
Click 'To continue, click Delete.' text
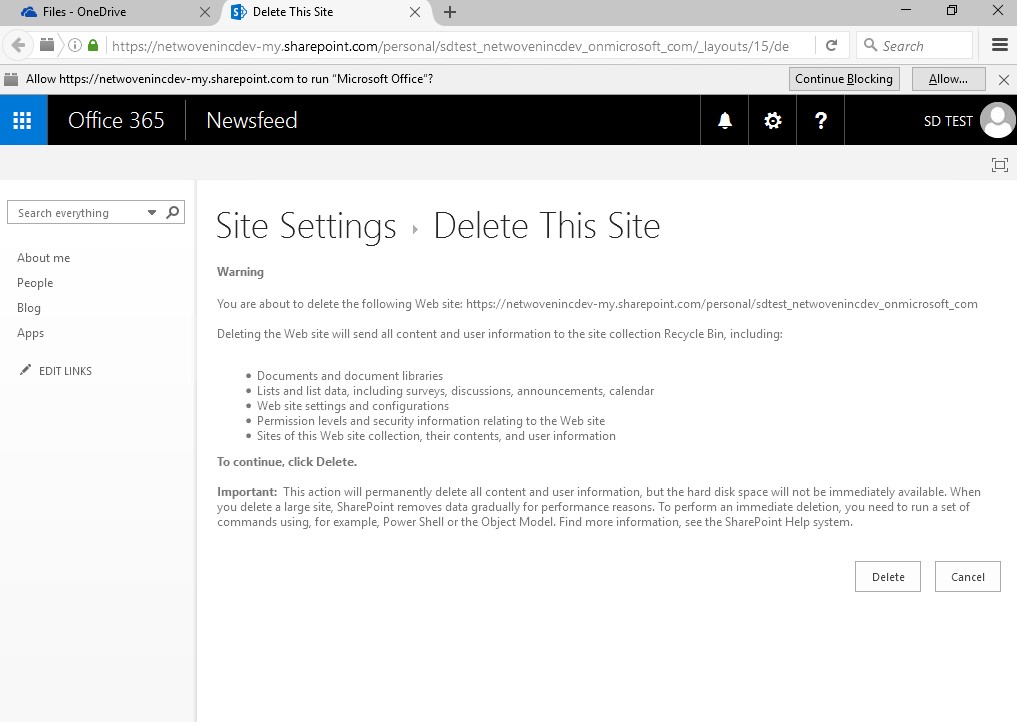coord(287,462)
